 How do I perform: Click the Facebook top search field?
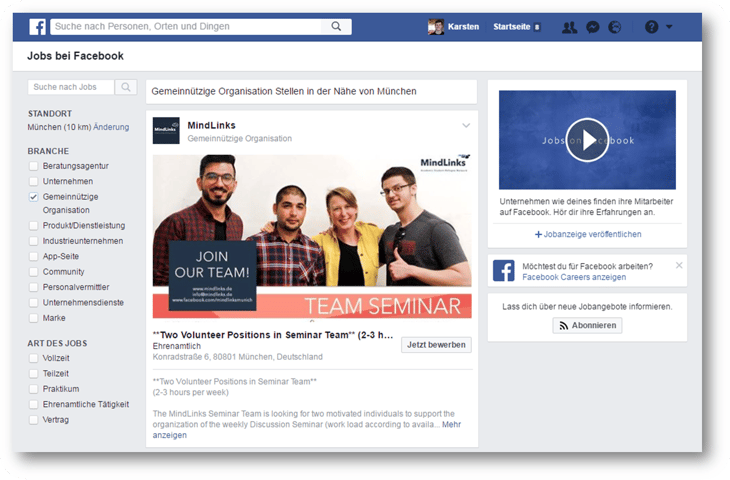click(186, 27)
